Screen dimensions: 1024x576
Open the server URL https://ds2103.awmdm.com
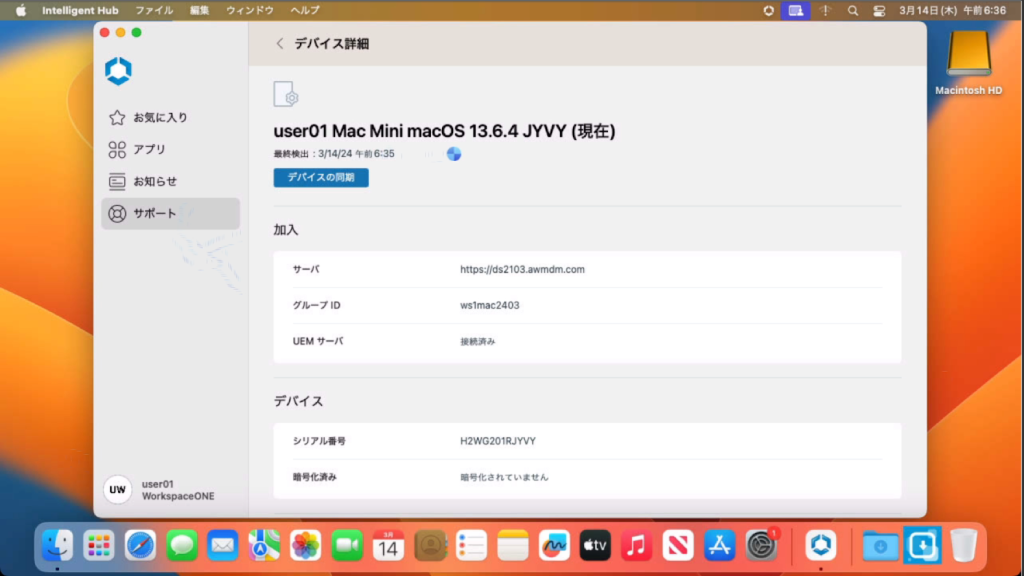tap(522, 269)
